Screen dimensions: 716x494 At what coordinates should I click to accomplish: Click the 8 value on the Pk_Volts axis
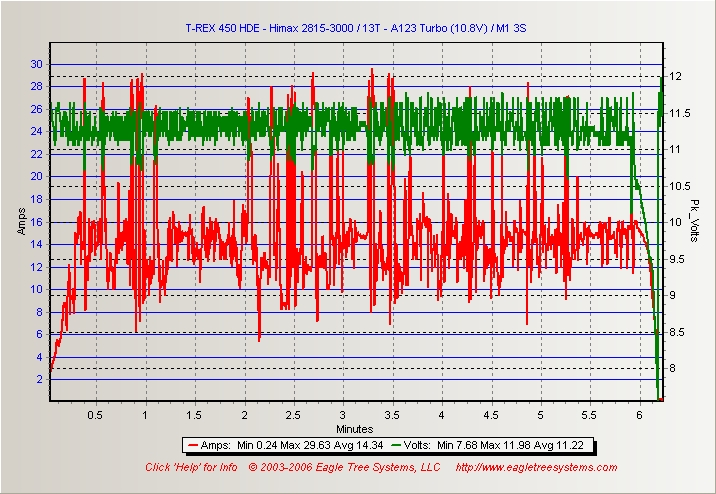[673, 368]
